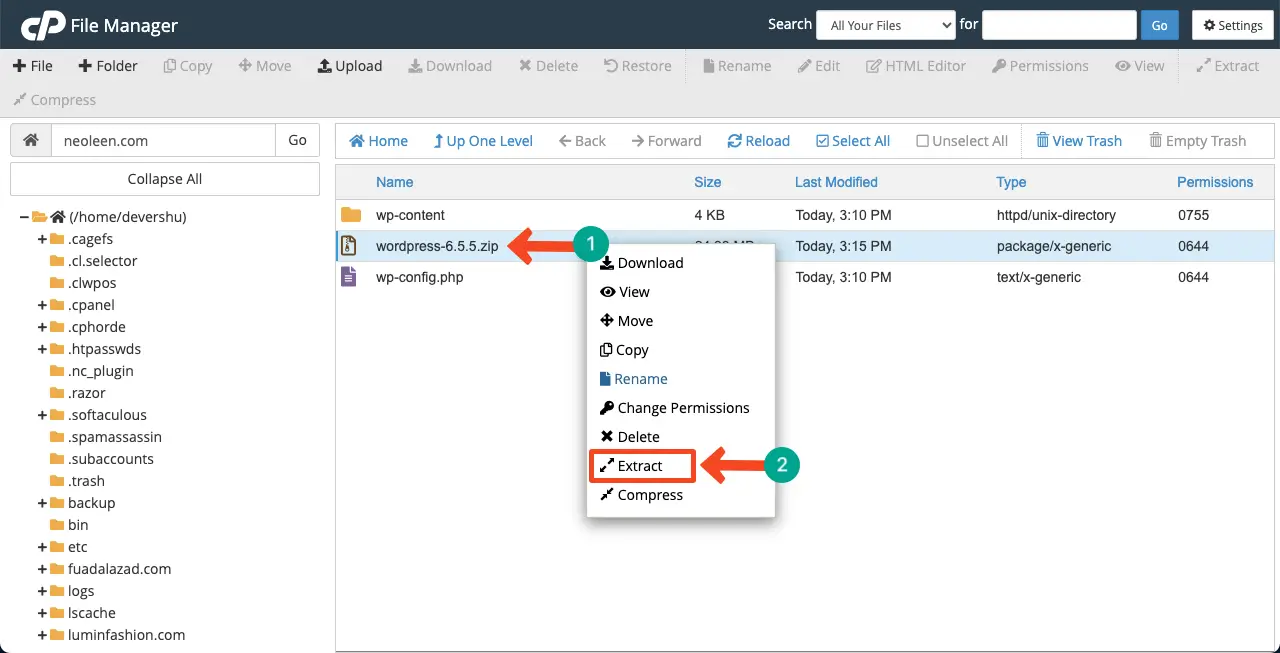Expand the .htpasswds folder
Viewport: 1280px width, 653px height.
[x=42, y=349]
